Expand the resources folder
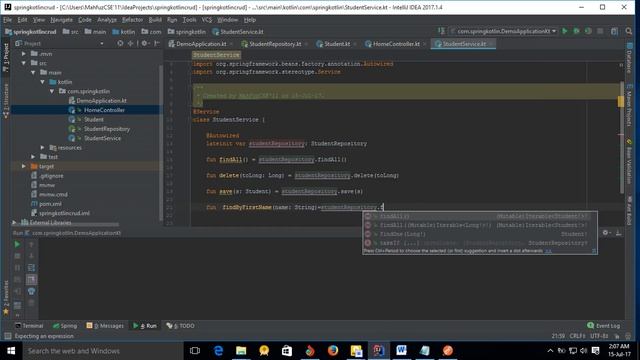 (x=42, y=147)
